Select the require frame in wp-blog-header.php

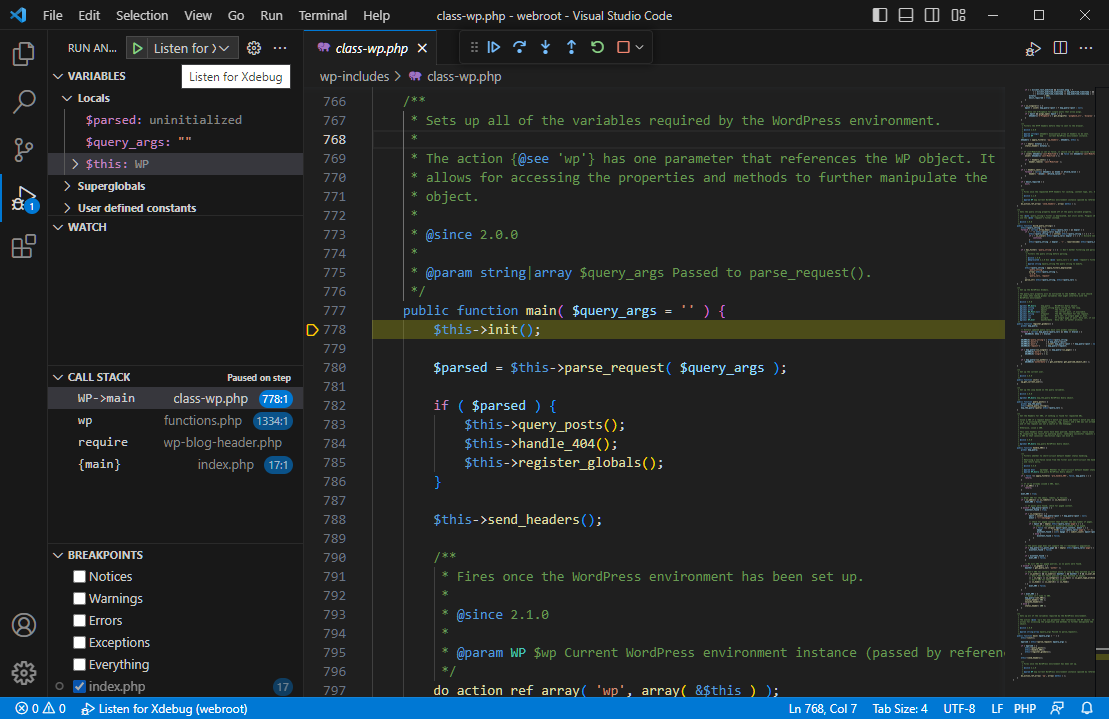(x=175, y=443)
